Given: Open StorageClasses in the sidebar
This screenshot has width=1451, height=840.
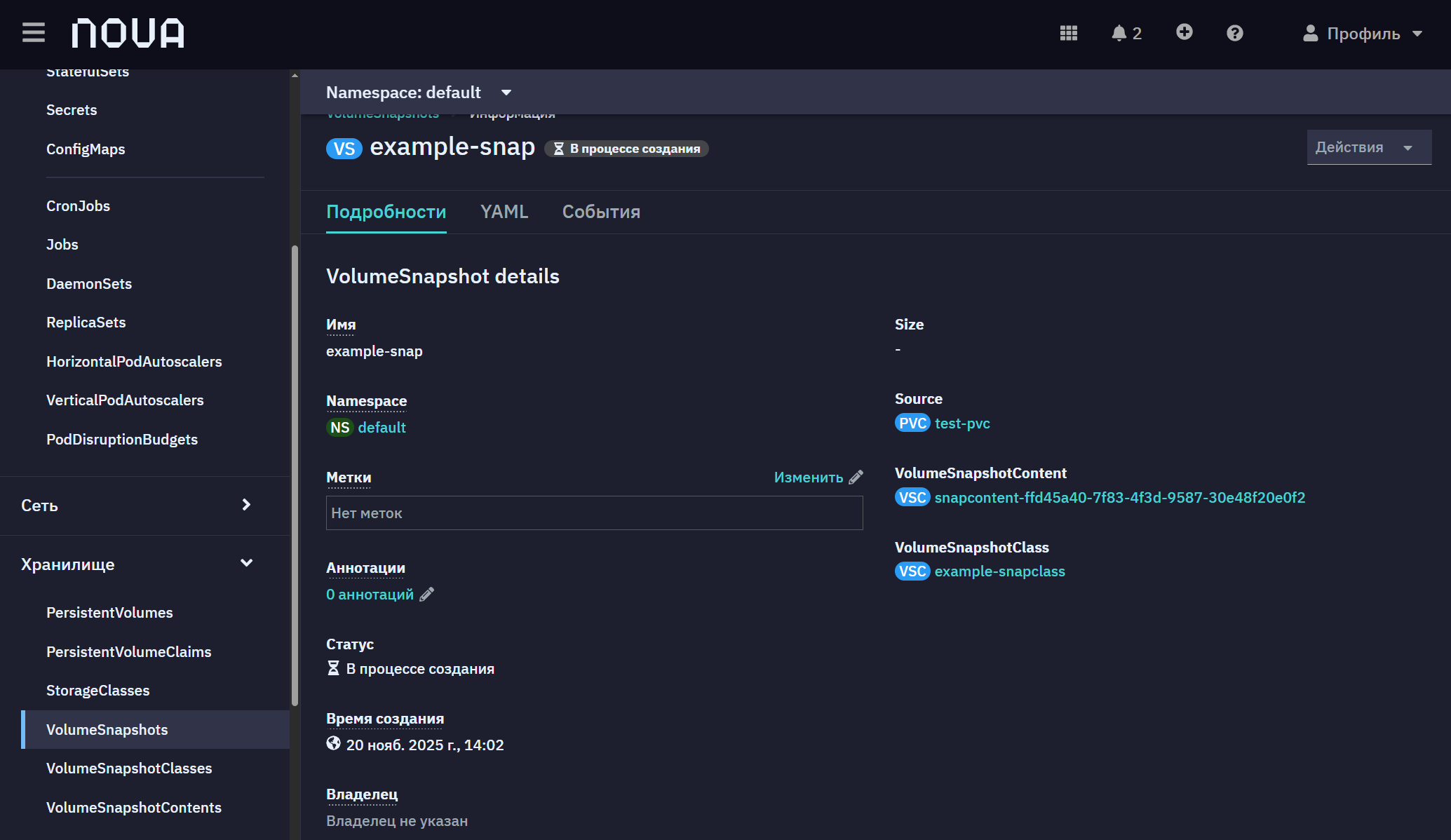Looking at the screenshot, I should tap(98, 691).
